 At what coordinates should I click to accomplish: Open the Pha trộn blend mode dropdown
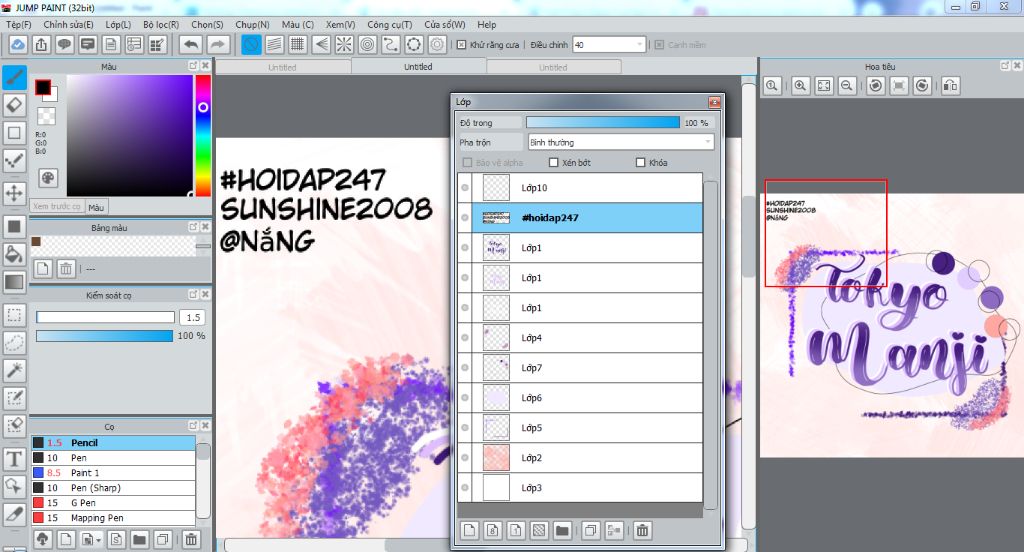(620, 142)
